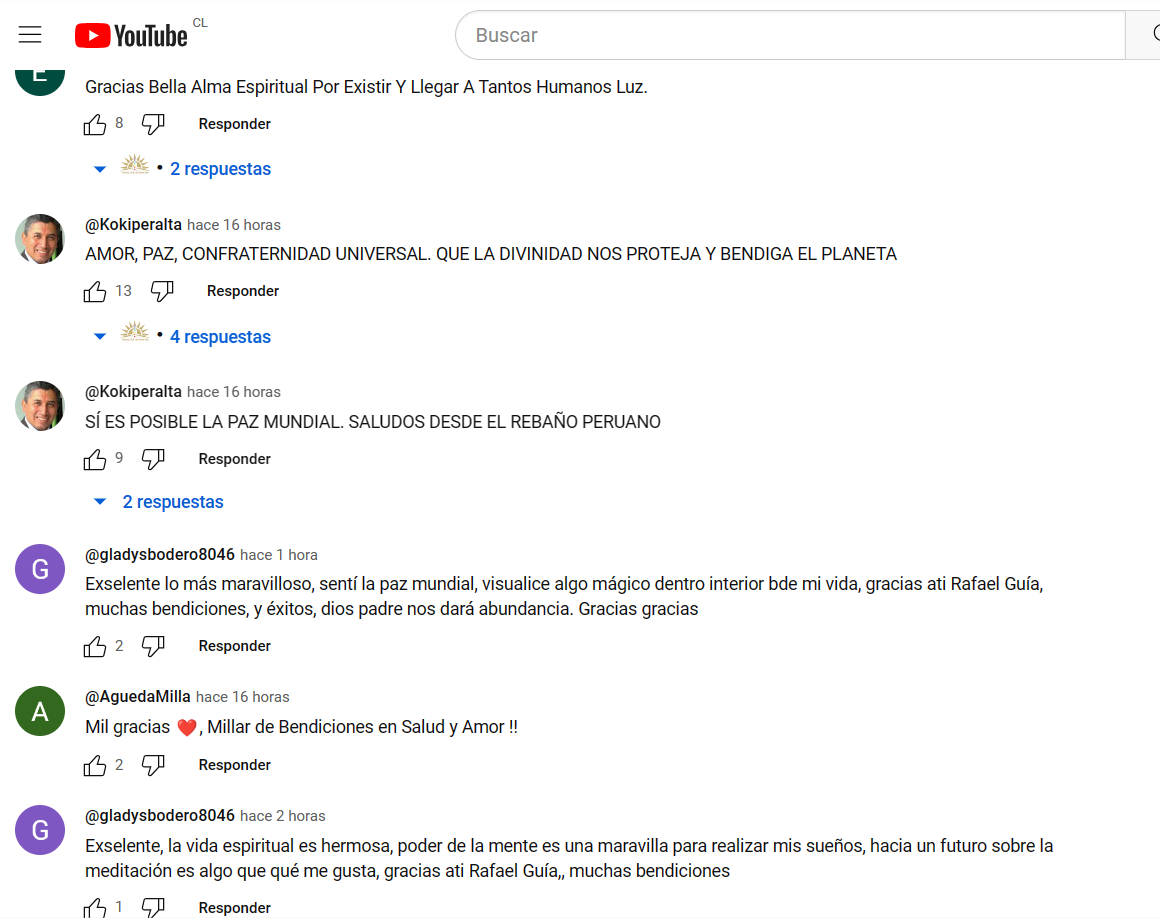
Task: Go to YouTube home via logo
Action: (131, 36)
